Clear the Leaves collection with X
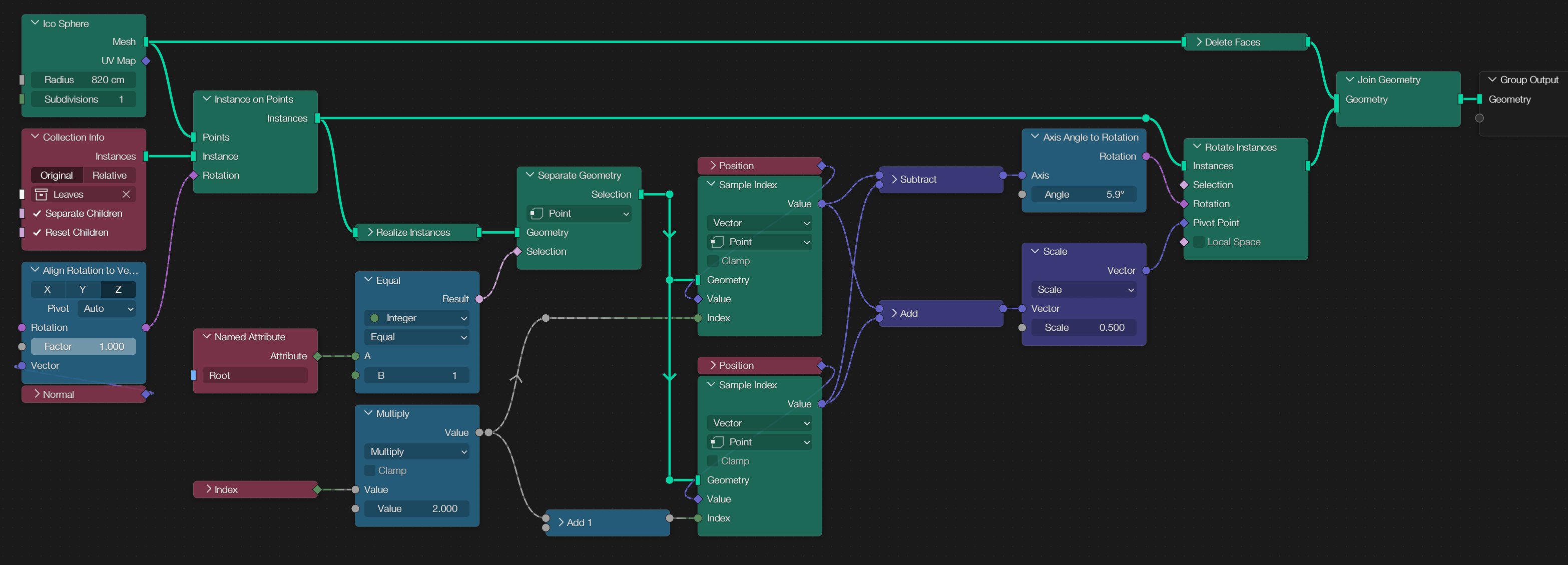Viewport: 1568px width, 565px height. [x=126, y=194]
